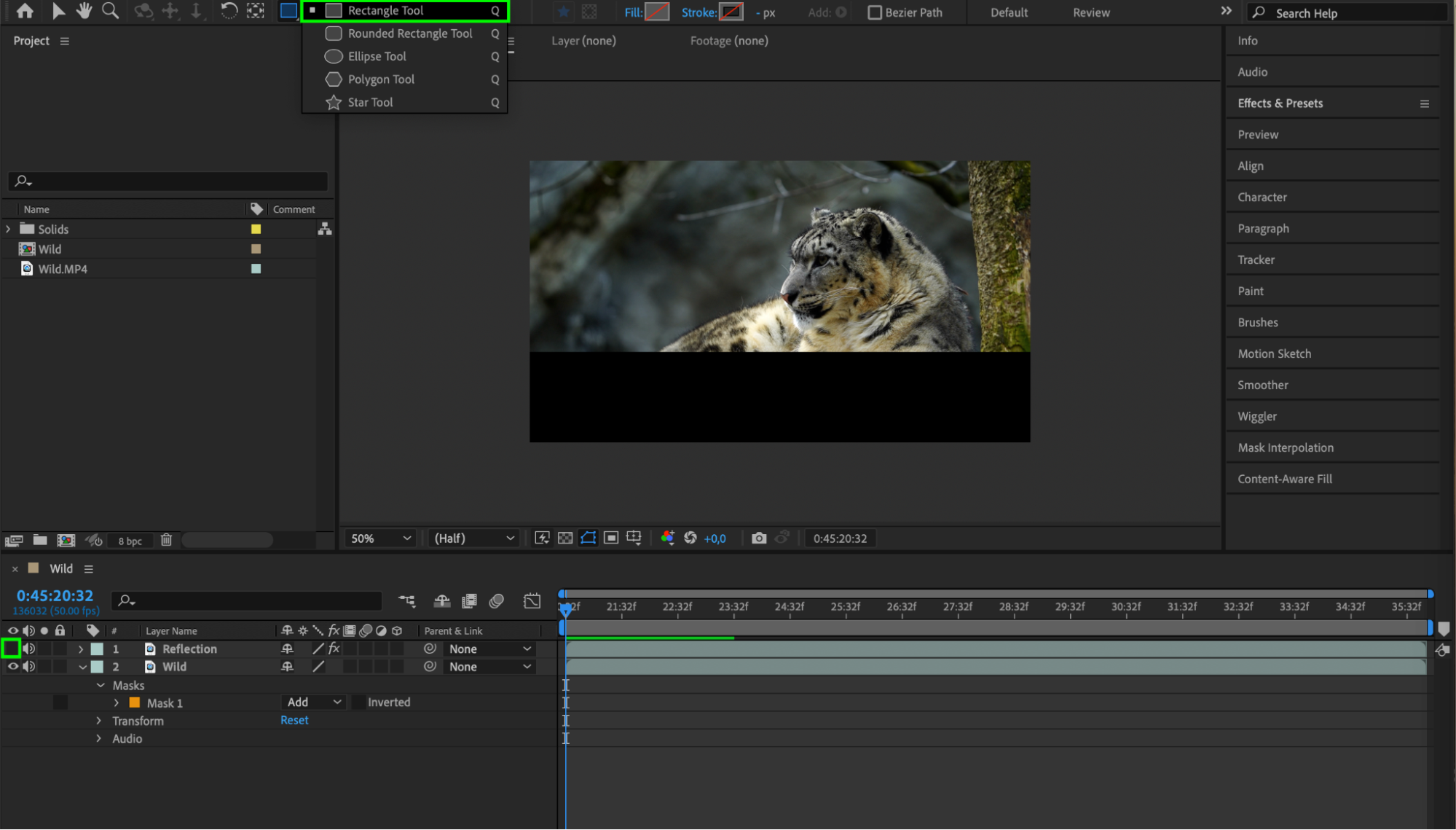Click the Home icon in toolbar

coord(25,11)
